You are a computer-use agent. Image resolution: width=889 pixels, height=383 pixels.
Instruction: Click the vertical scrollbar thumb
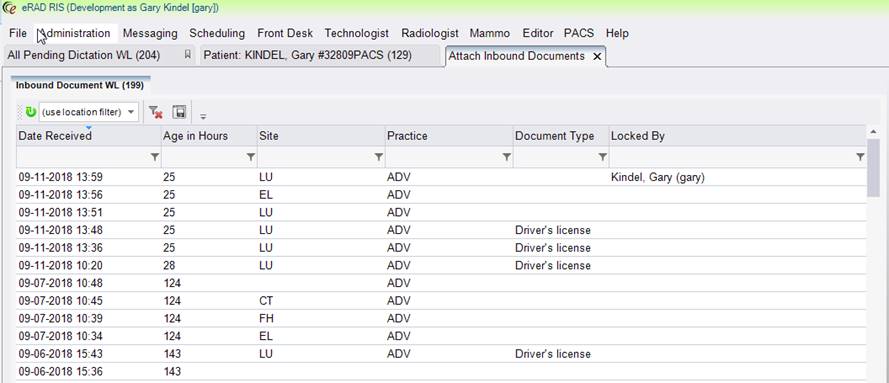click(873, 168)
